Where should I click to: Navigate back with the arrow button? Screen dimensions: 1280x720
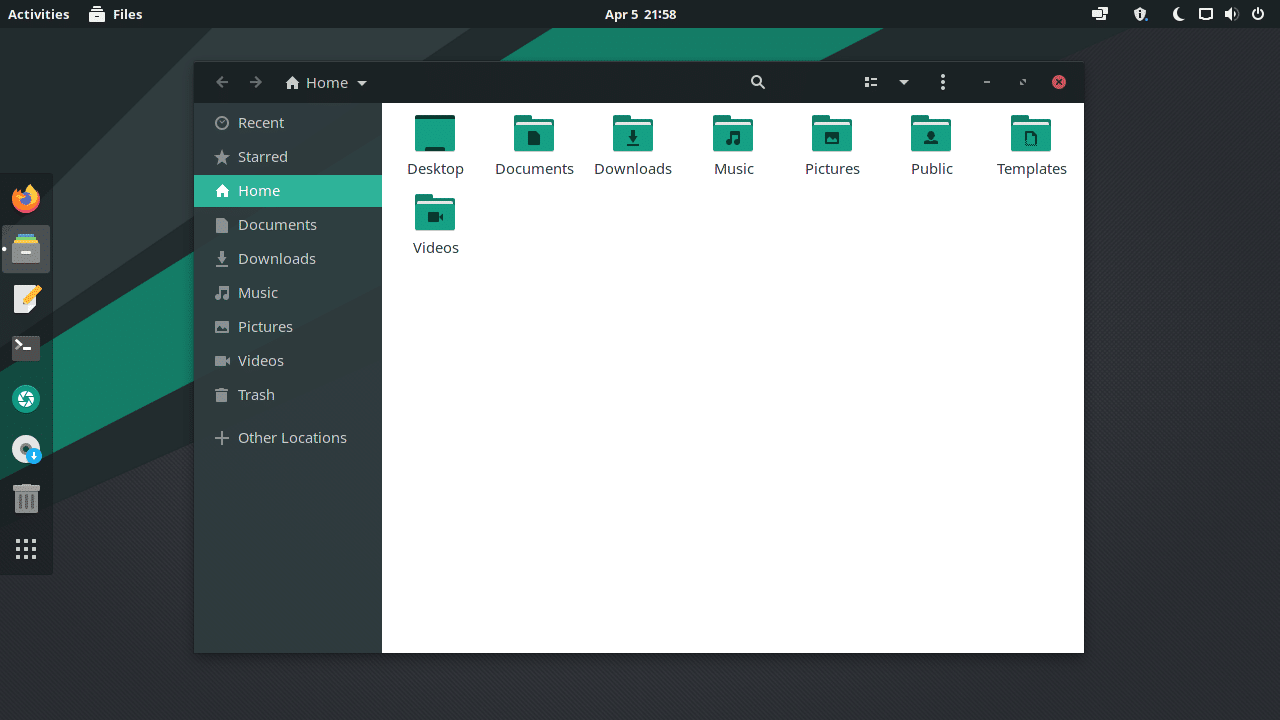click(x=222, y=82)
